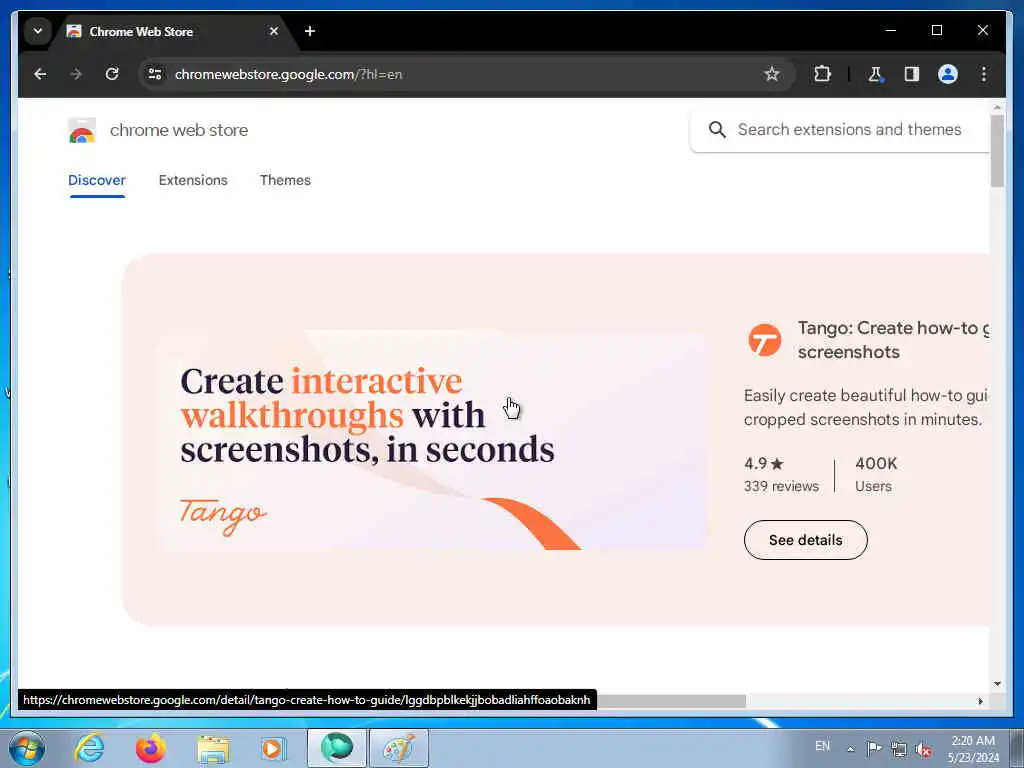This screenshot has width=1024, height=768.
Task: Switch to the Extensions tab
Action: click(193, 180)
